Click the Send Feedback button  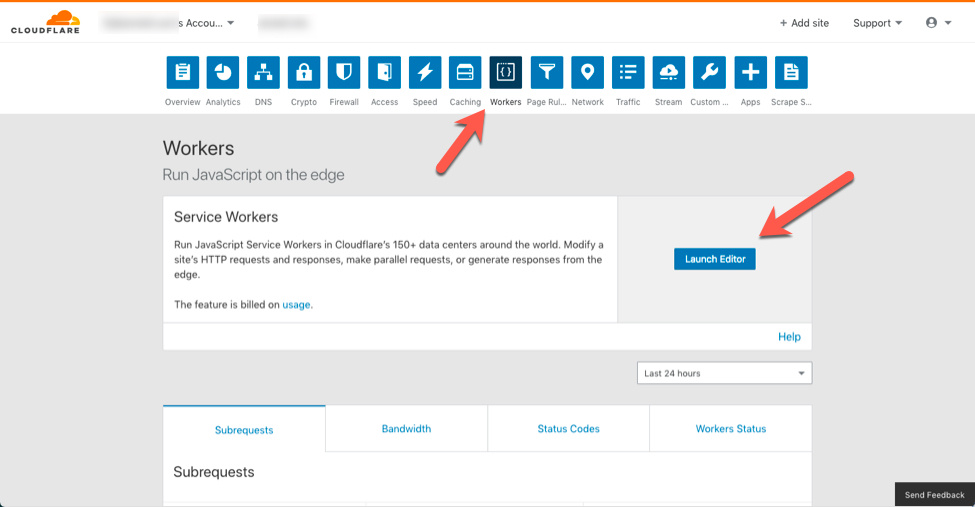click(934, 495)
